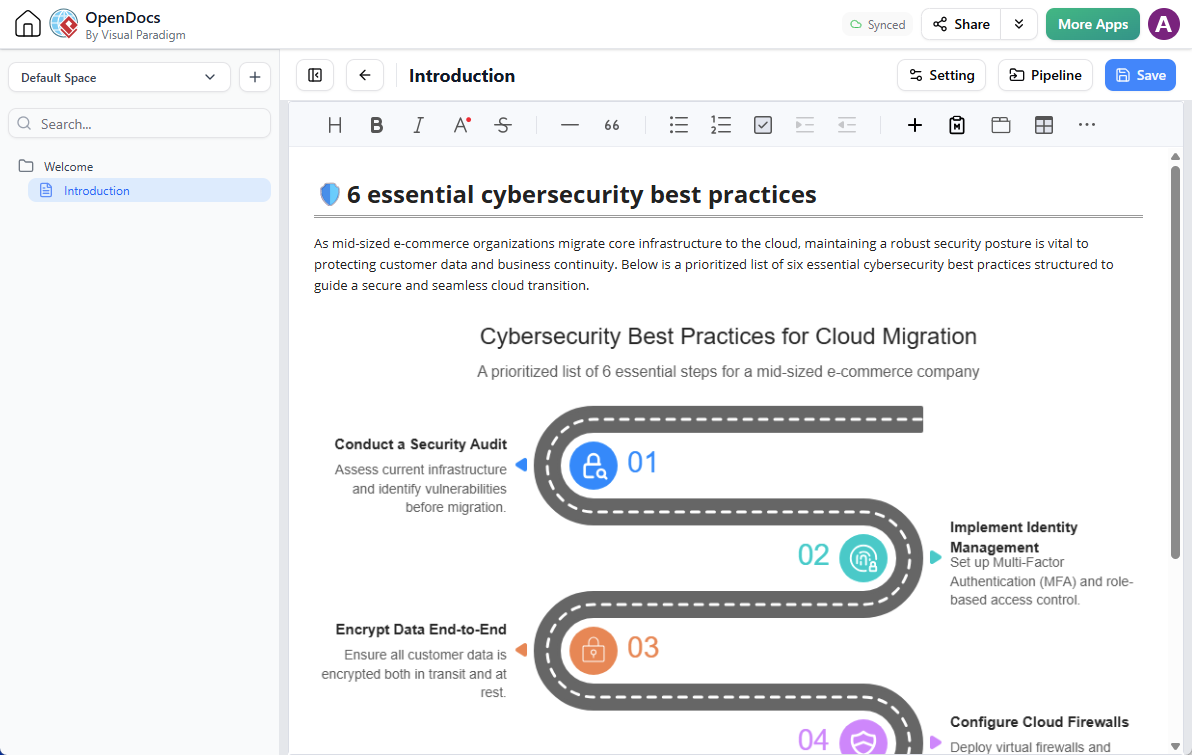Insert a horizontal rule line
This screenshot has height=755, width=1192.
point(569,125)
